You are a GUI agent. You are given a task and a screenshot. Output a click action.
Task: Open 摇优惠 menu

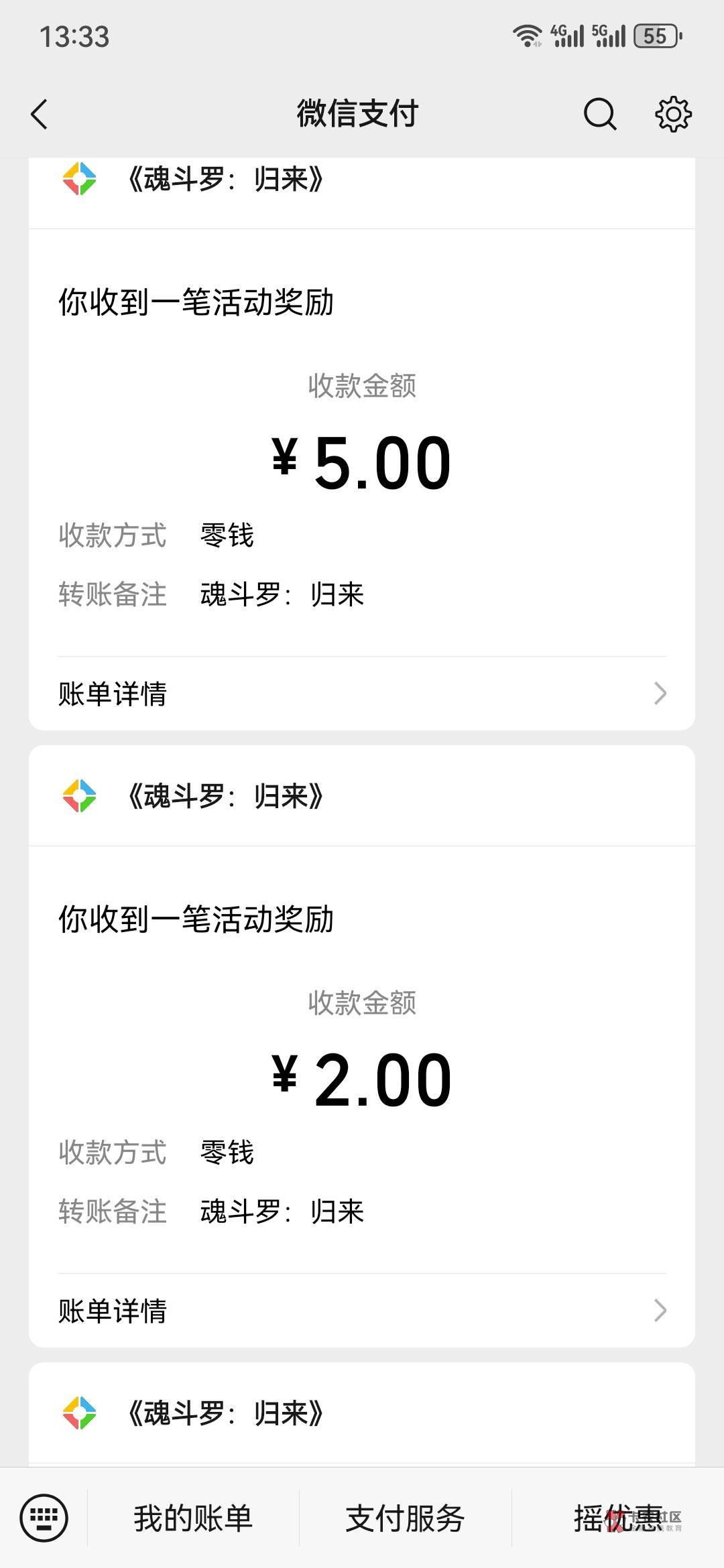pos(618,1518)
